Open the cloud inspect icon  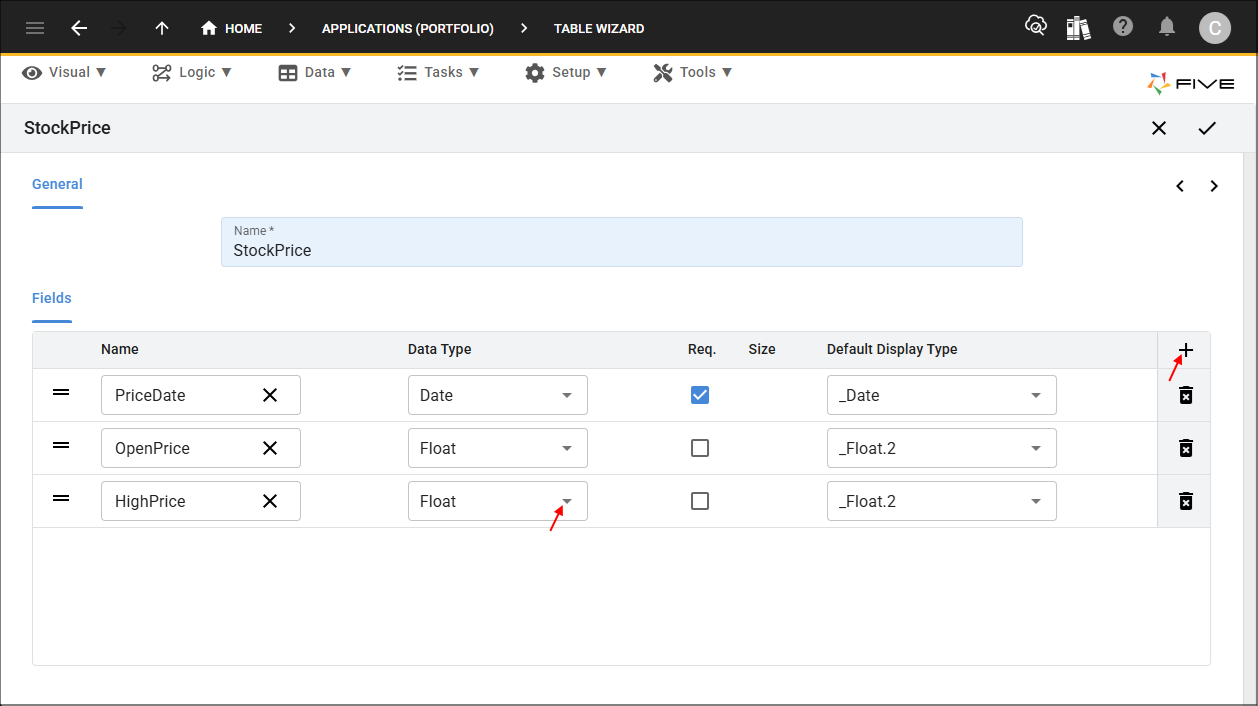[x=1036, y=27]
